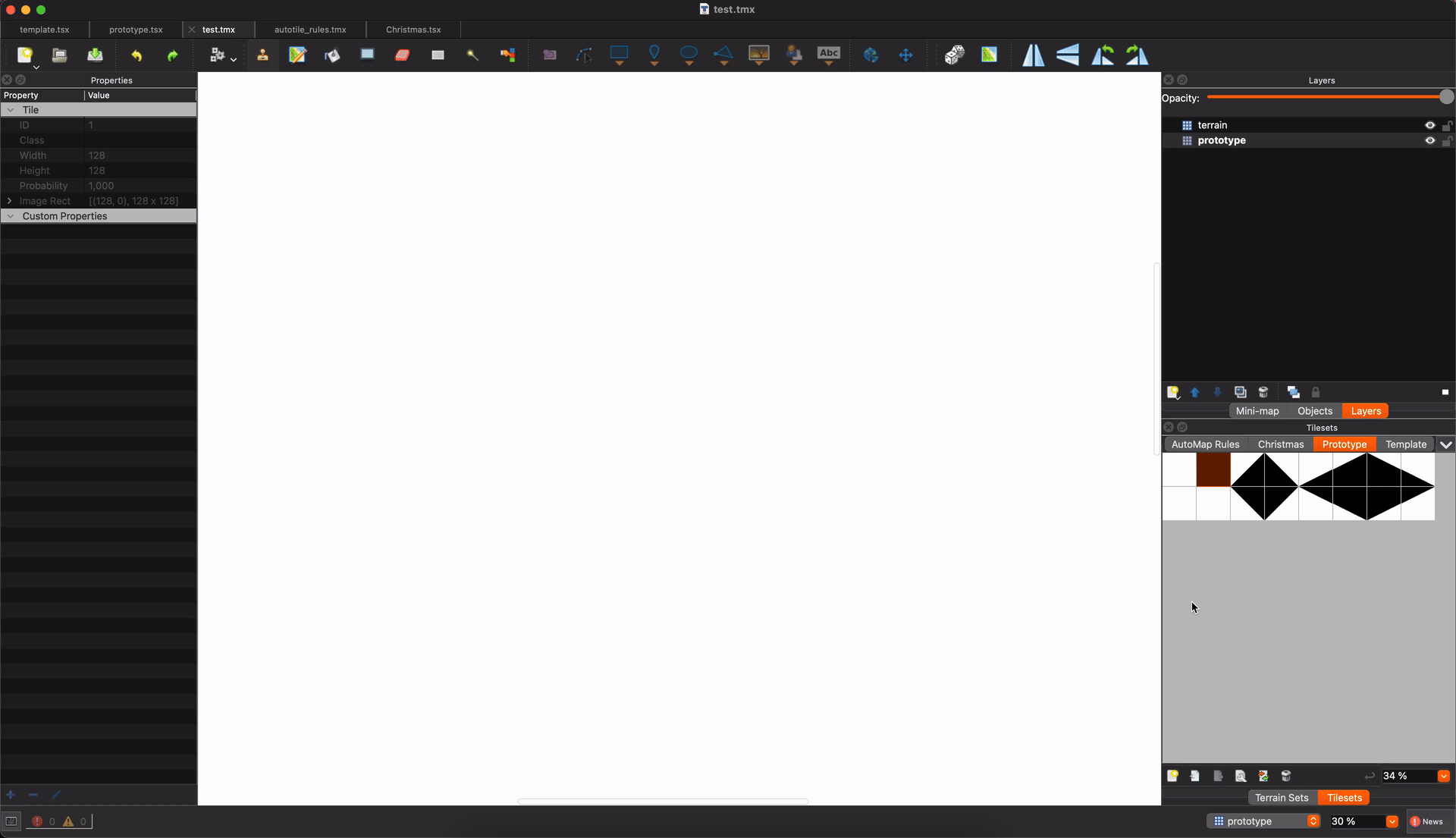Click the layer Opacity slider handle
1456x838 pixels.
(1446, 97)
